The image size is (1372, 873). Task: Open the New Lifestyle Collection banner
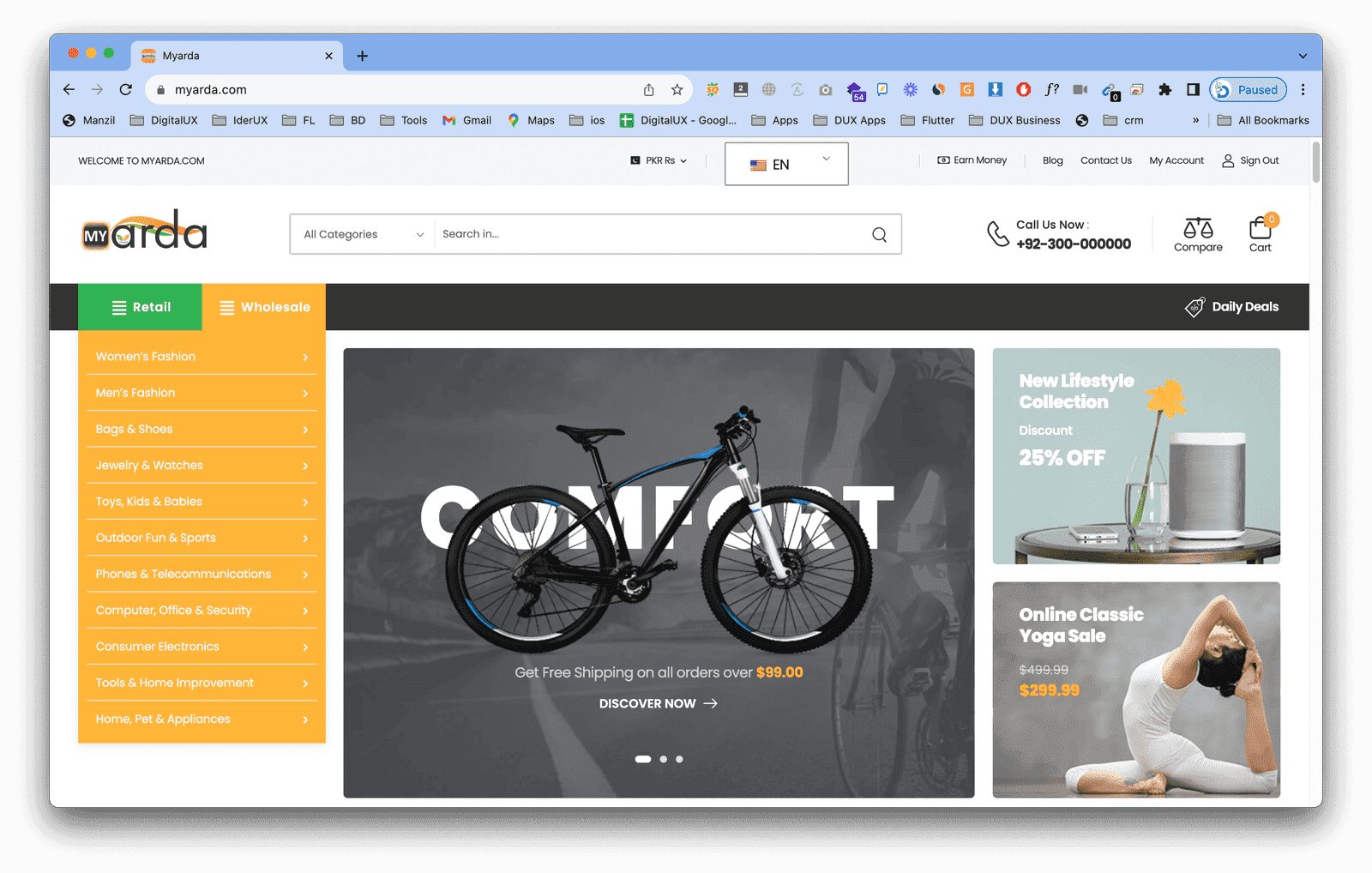pyautogui.click(x=1136, y=456)
